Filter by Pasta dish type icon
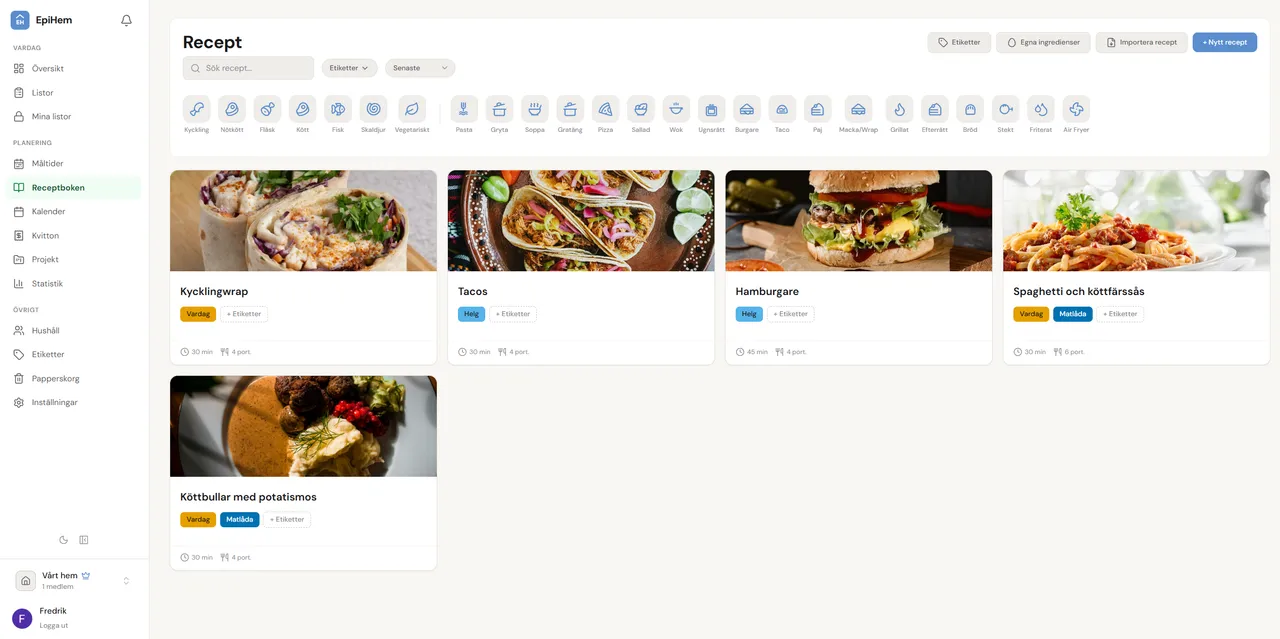 pyautogui.click(x=464, y=109)
